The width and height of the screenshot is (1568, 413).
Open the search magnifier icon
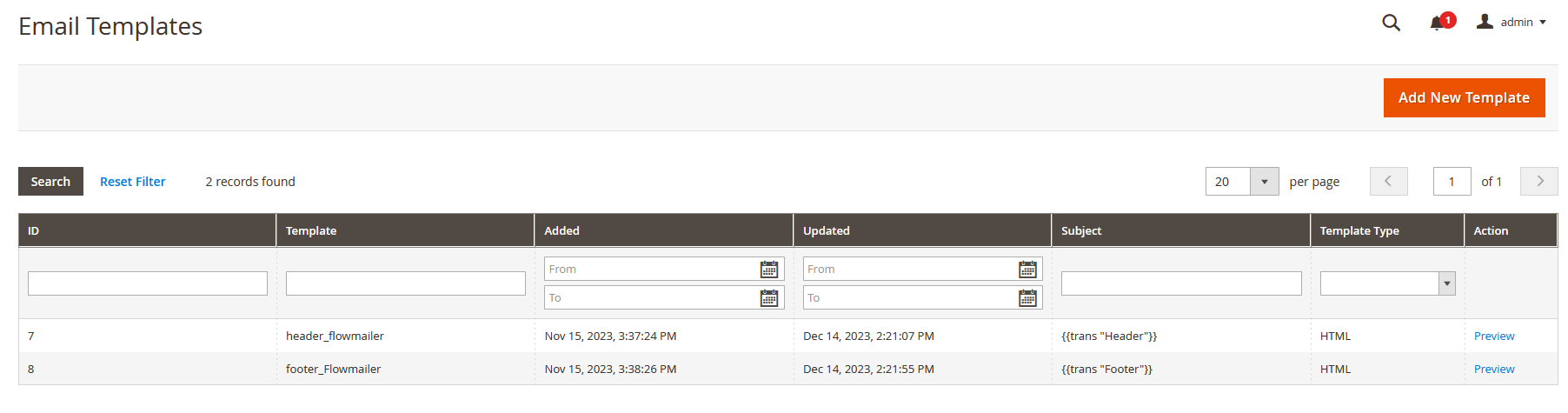(1391, 23)
